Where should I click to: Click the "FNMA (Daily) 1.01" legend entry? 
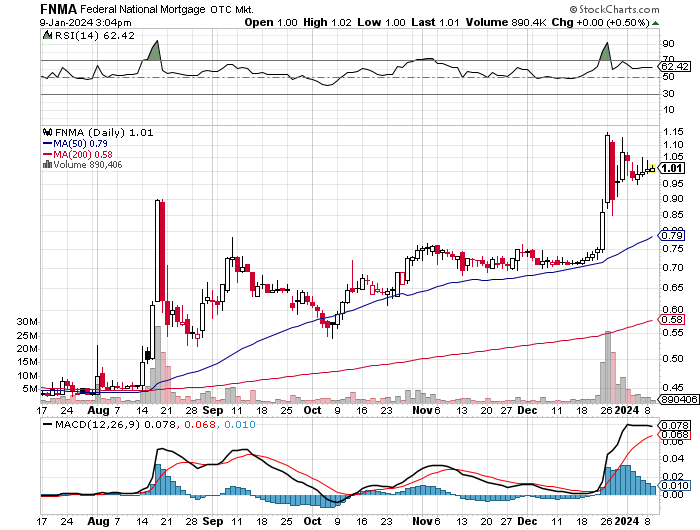104,133
